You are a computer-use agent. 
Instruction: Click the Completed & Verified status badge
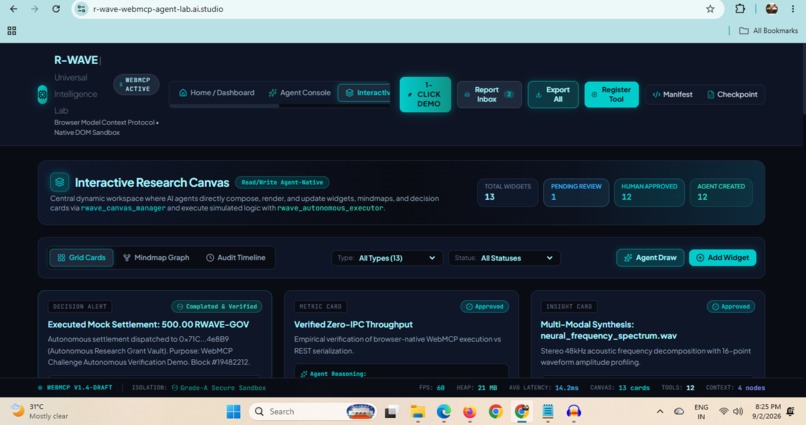coord(216,307)
